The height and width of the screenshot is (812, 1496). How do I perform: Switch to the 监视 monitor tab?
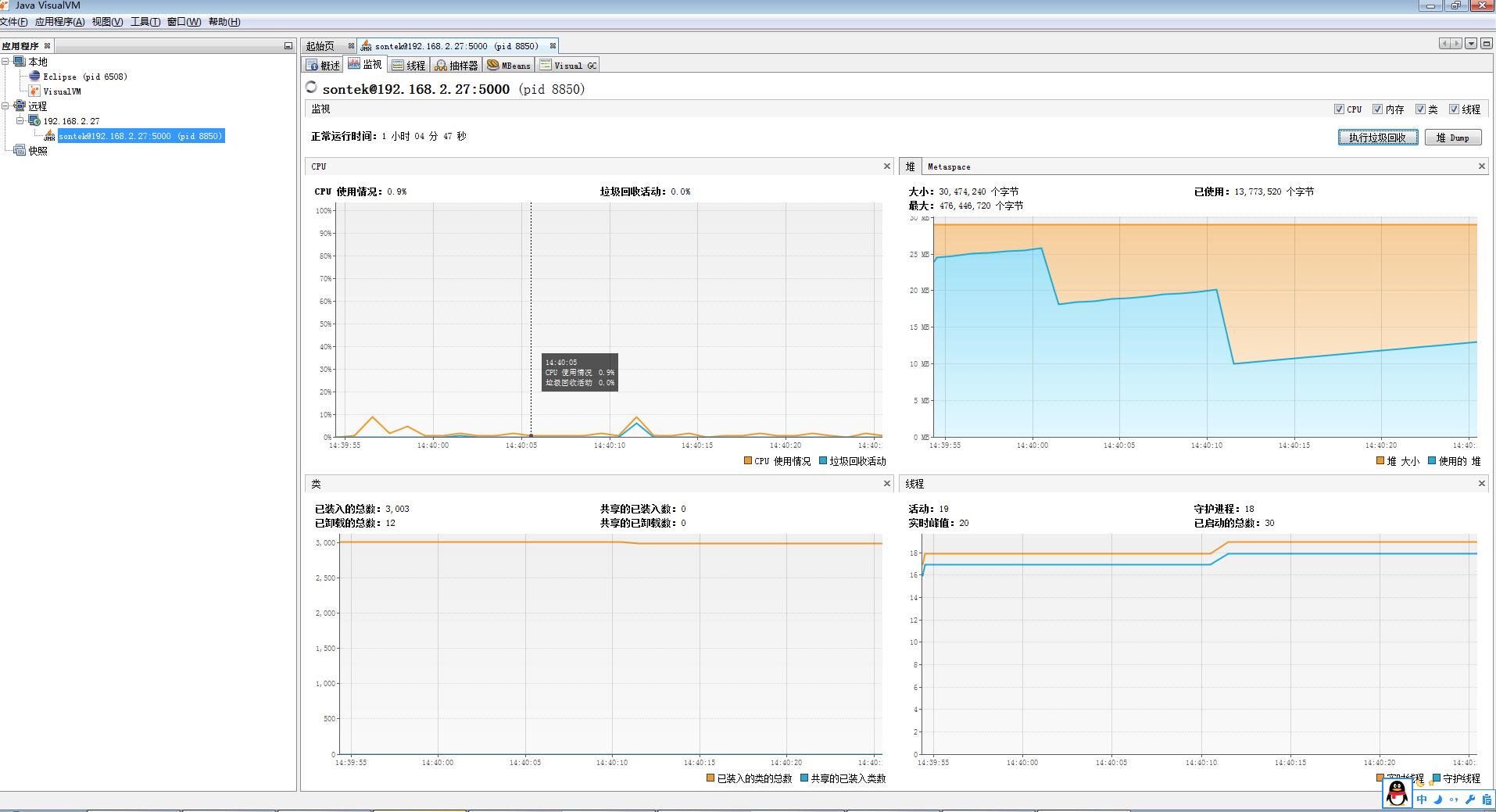pos(365,64)
